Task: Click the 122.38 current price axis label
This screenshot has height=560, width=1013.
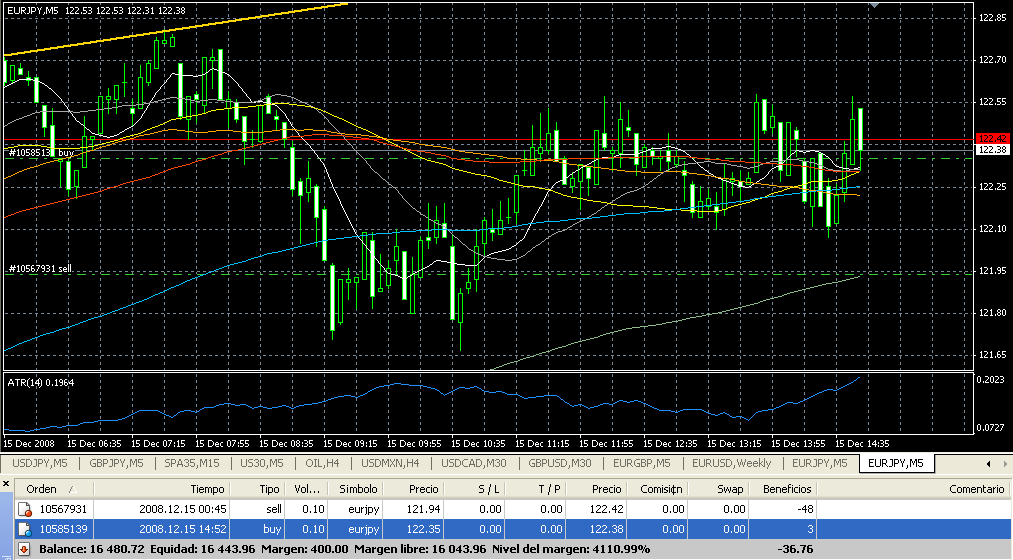Action: (x=993, y=149)
